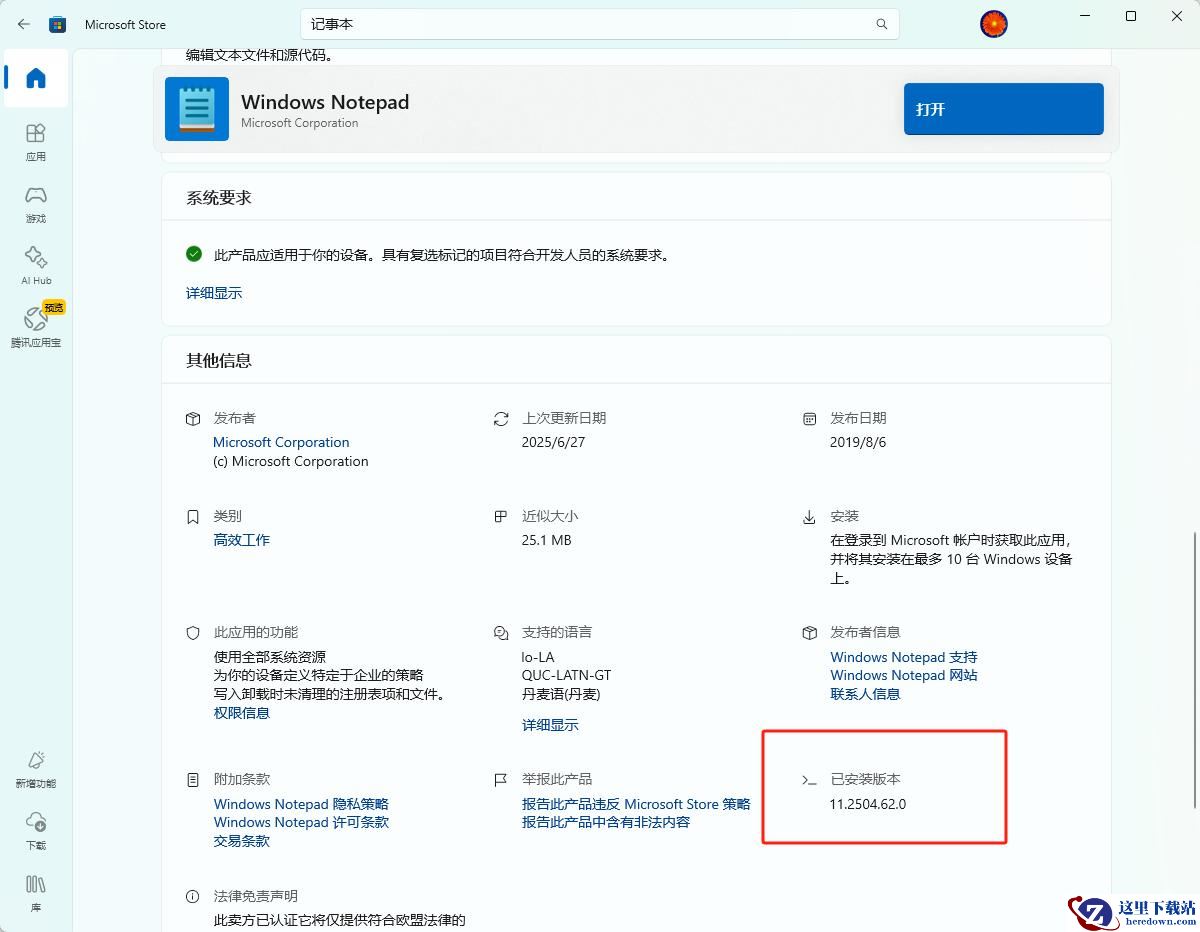Click the 其他信息 section heading
Image resolution: width=1200 pixels, height=932 pixels.
pyautogui.click(x=219, y=360)
